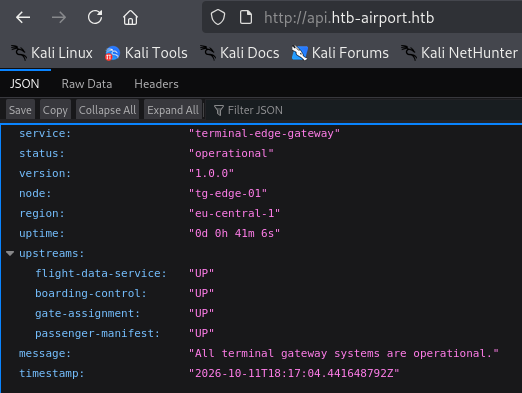Click the "tg-edge-01" value
522x393 pixels.
tap(228, 193)
